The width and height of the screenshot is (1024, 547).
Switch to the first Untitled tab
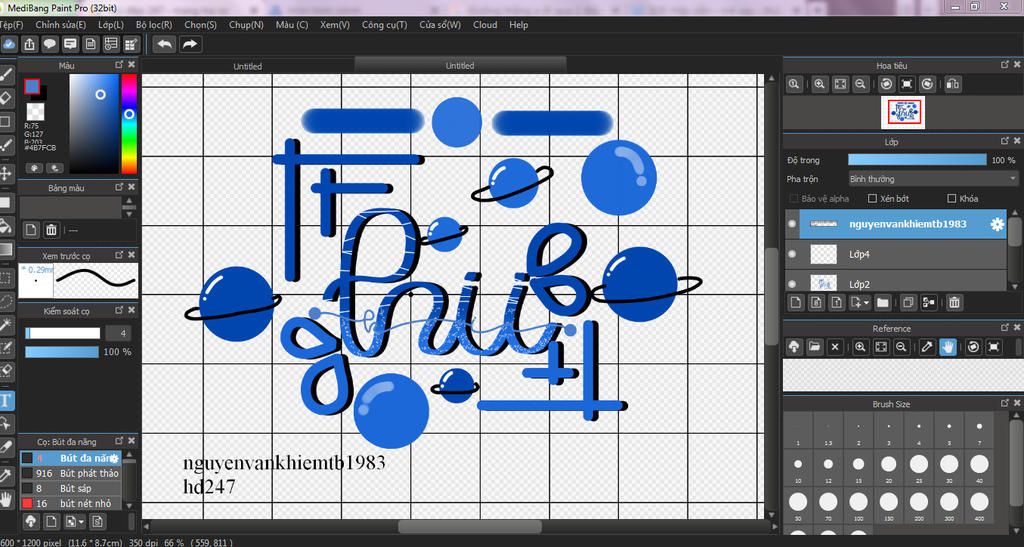pos(248,66)
